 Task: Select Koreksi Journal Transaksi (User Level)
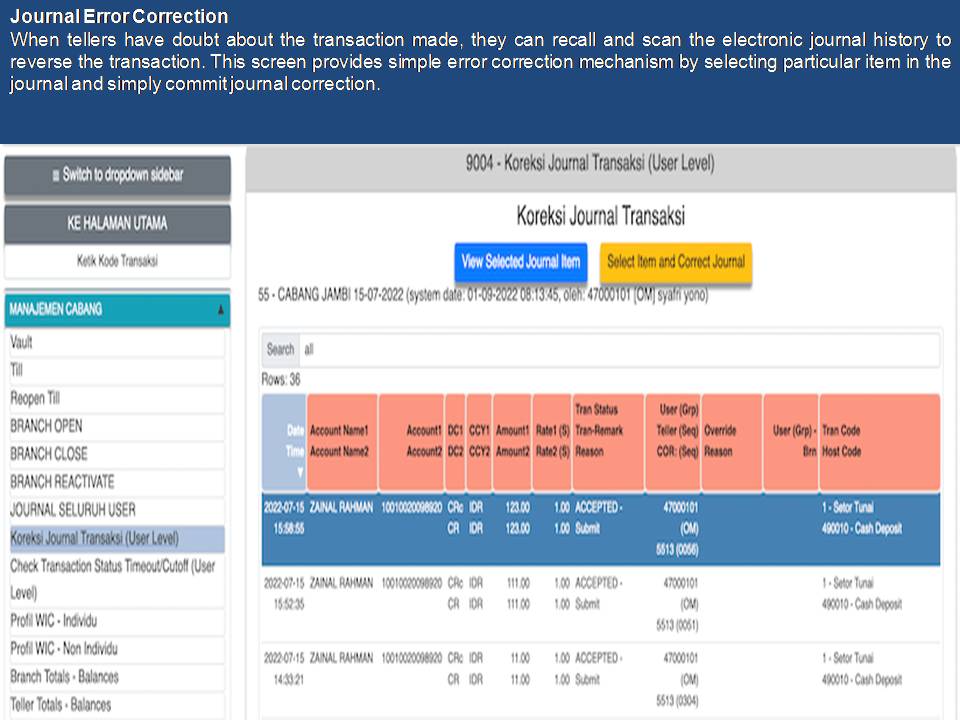click(x=117, y=538)
